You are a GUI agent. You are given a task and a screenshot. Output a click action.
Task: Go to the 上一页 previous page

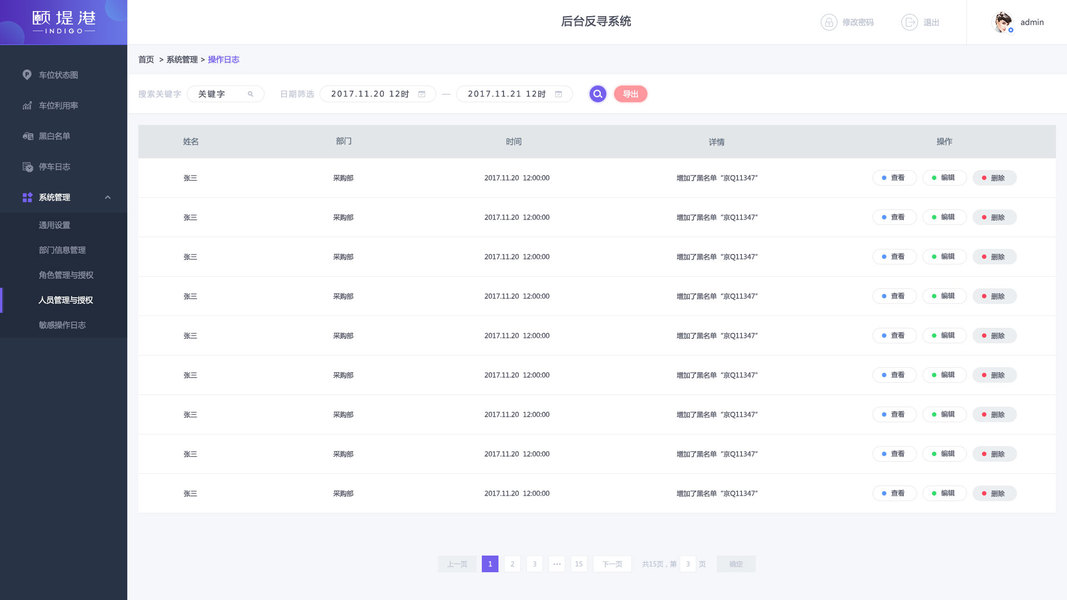457,564
